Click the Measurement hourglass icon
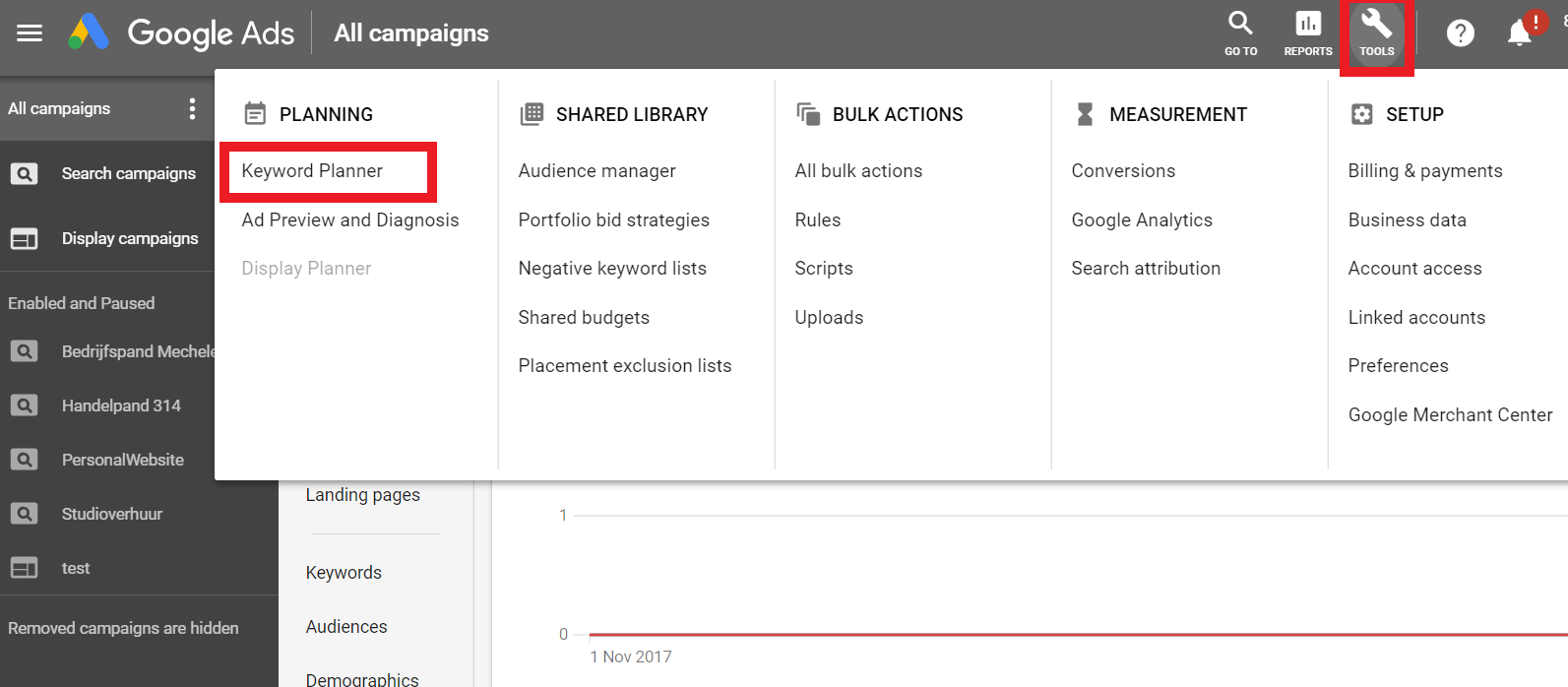This screenshot has width=1568, height=687. pyautogui.click(x=1085, y=114)
